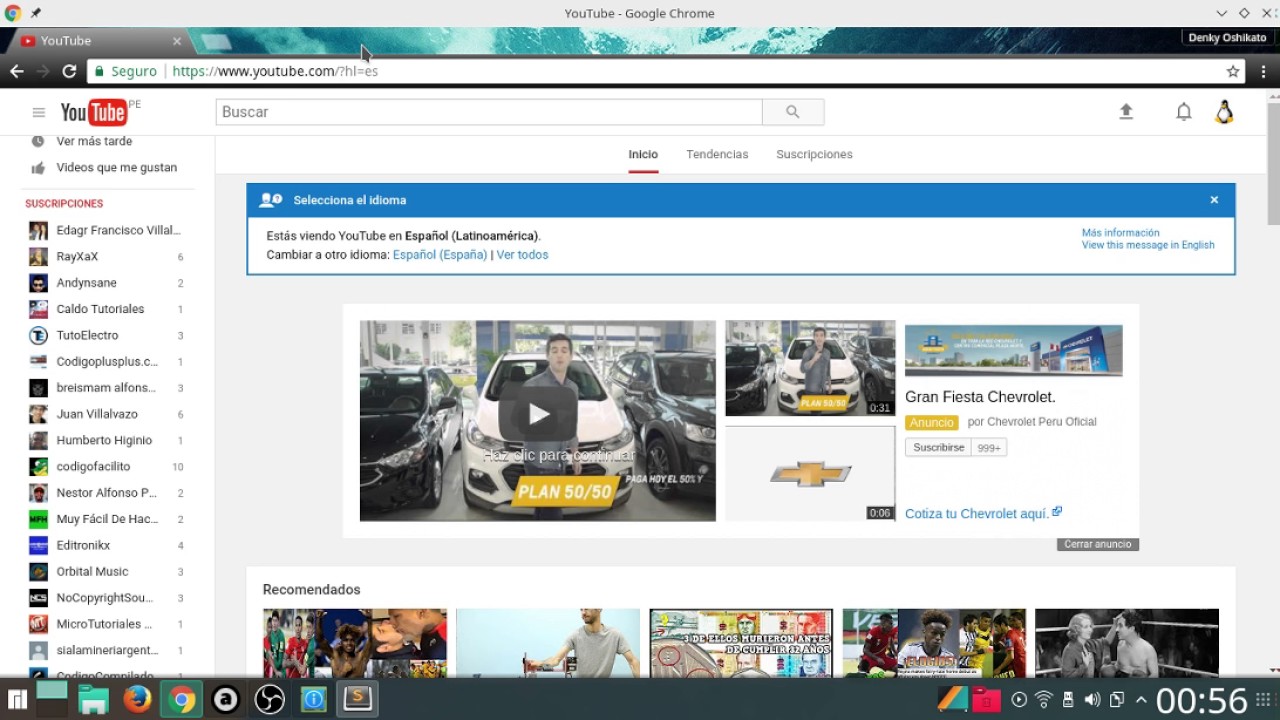The image size is (1280, 720).
Task: Click the Chrome address bar URL
Action: [x=275, y=71]
